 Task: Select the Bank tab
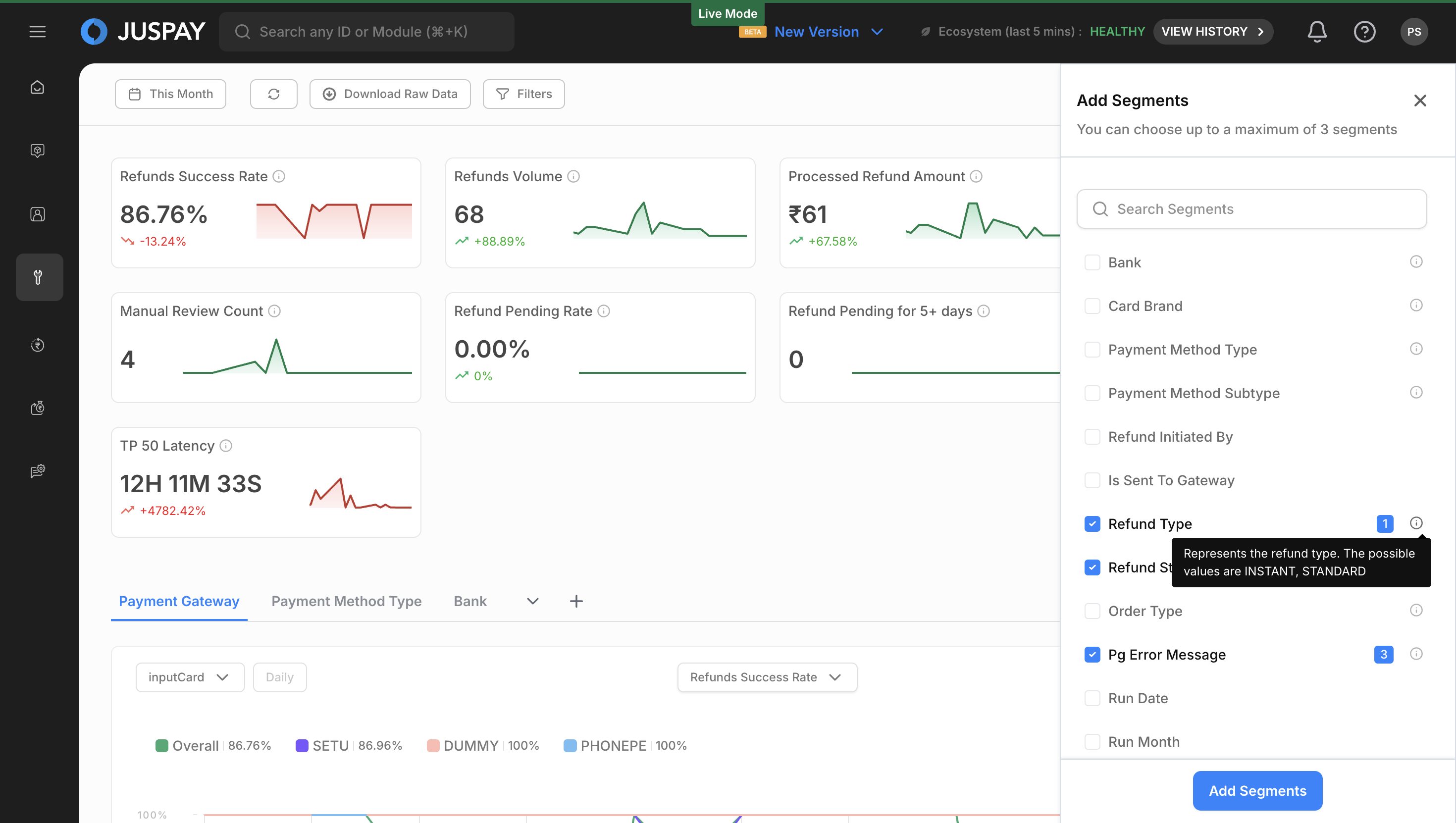(x=469, y=601)
